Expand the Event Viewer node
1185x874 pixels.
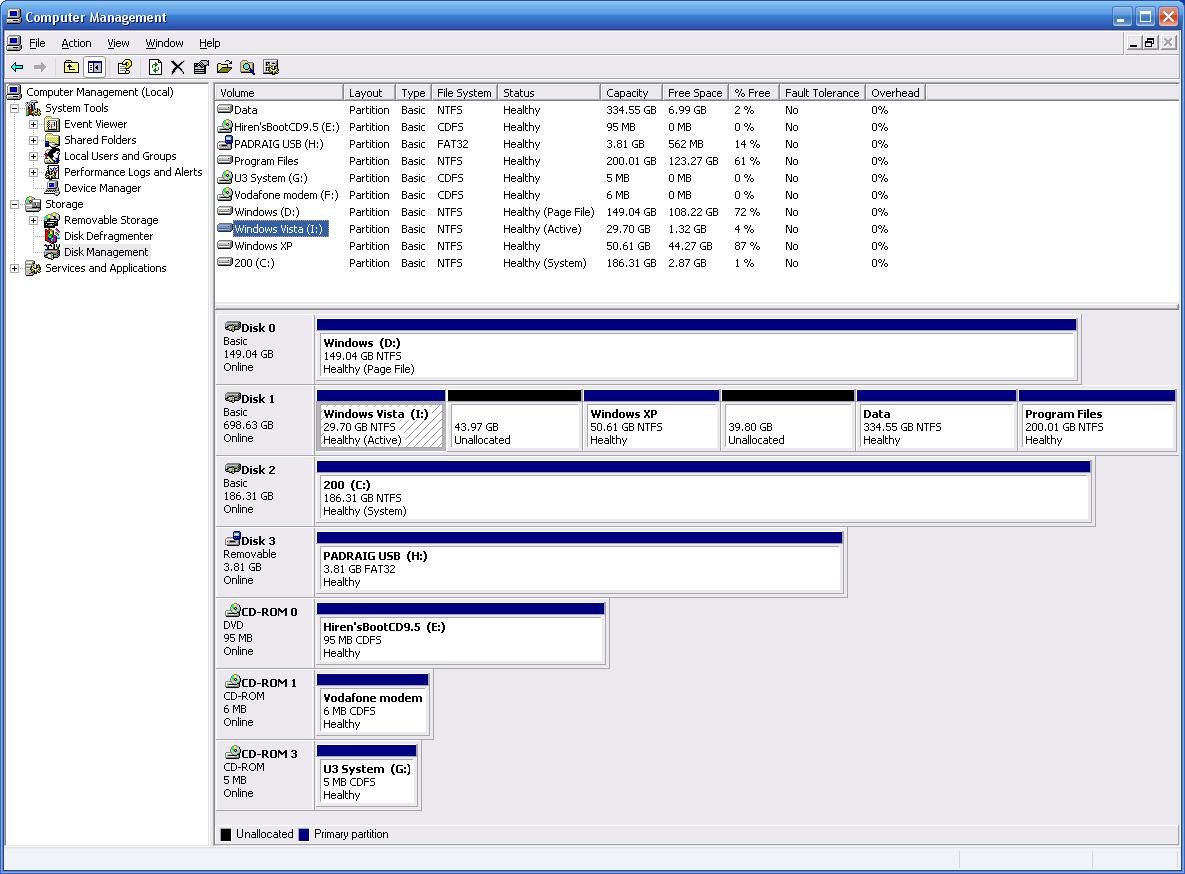coord(33,124)
